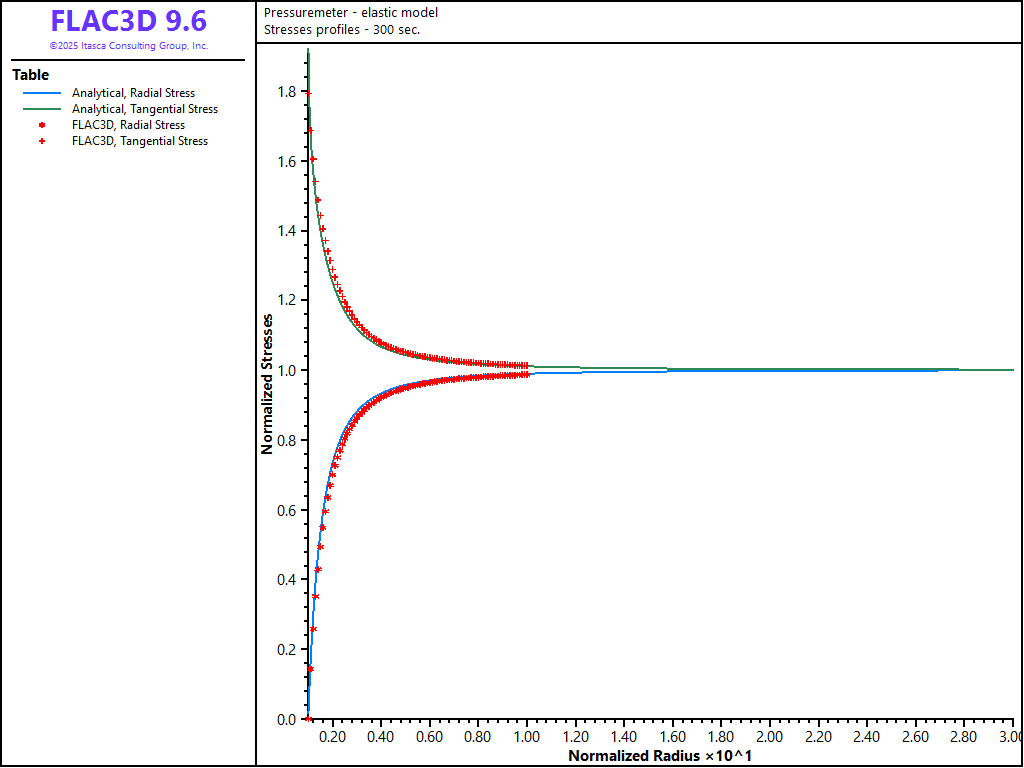This screenshot has height=768, width=1024.
Task: Pick the 'FLAC3D, Tangential Stress' legend entry text
Action: (x=140, y=141)
